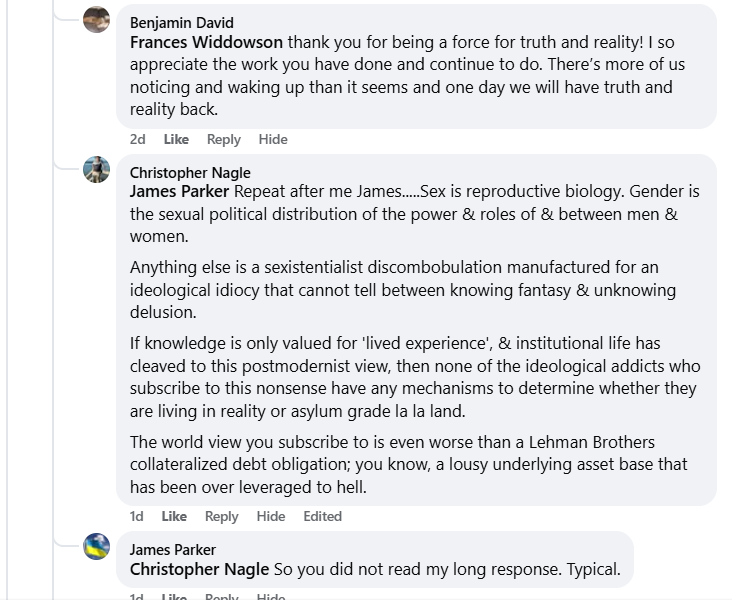The image size is (732, 602).
Task: Reply to Benjamin David's comment
Action: (x=223, y=139)
